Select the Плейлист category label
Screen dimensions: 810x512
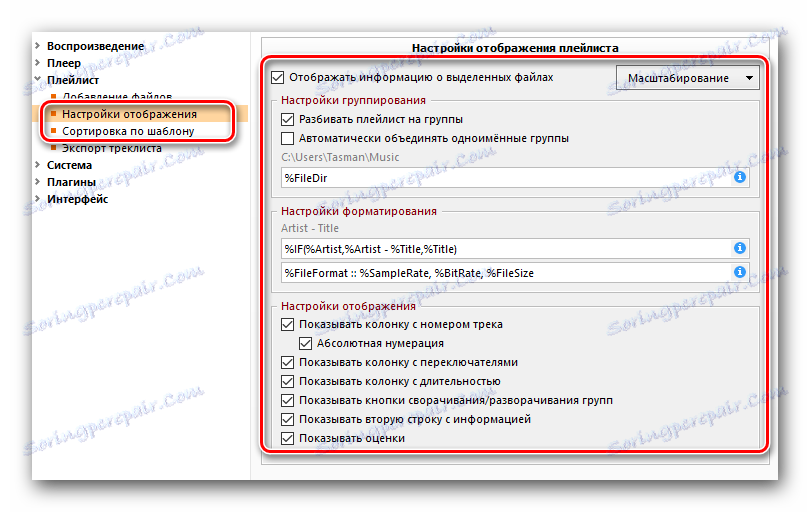point(73,80)
